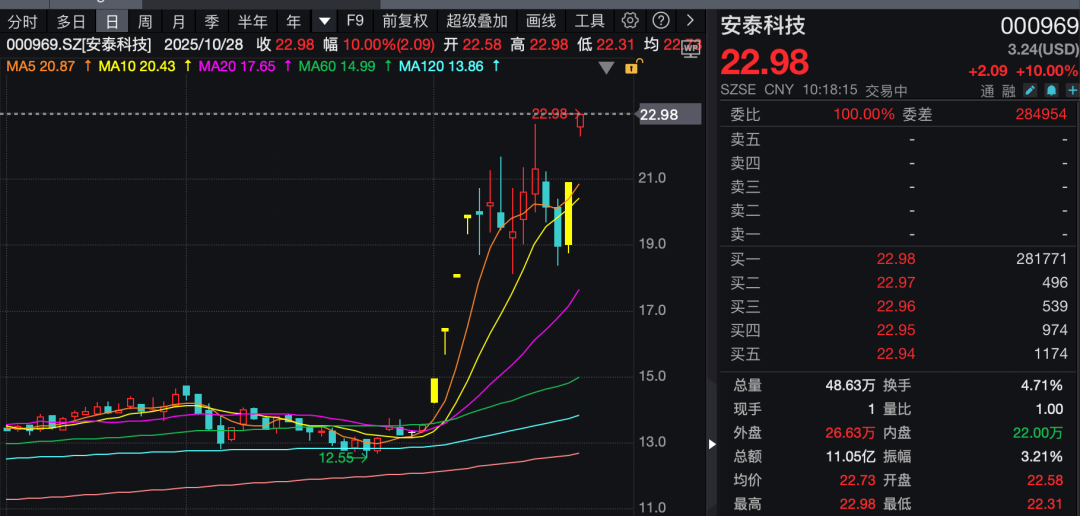Click the MA60 14.99 indicator label

(x=338, y=67)
